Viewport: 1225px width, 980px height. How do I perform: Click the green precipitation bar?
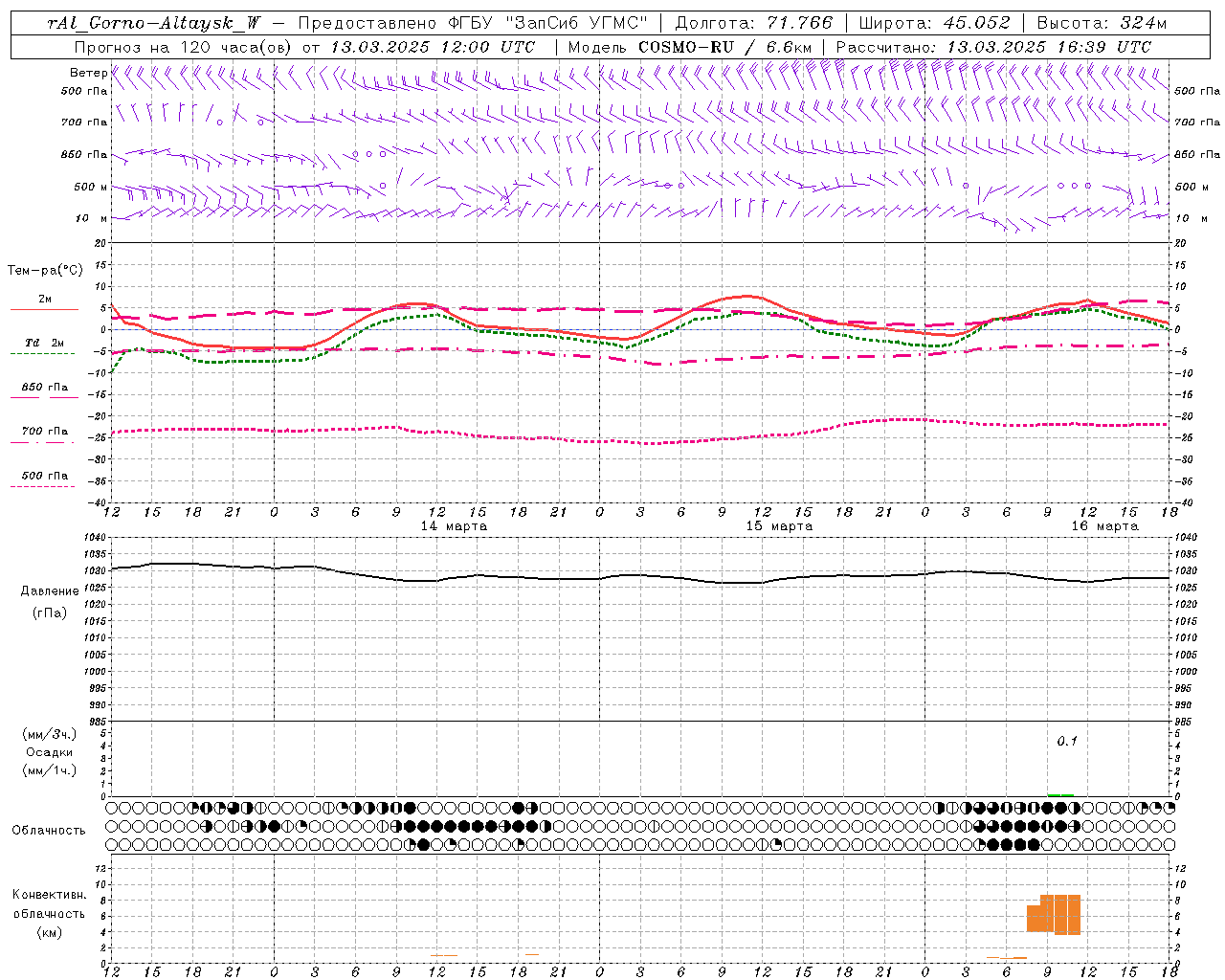click(x=1060, y=794)
